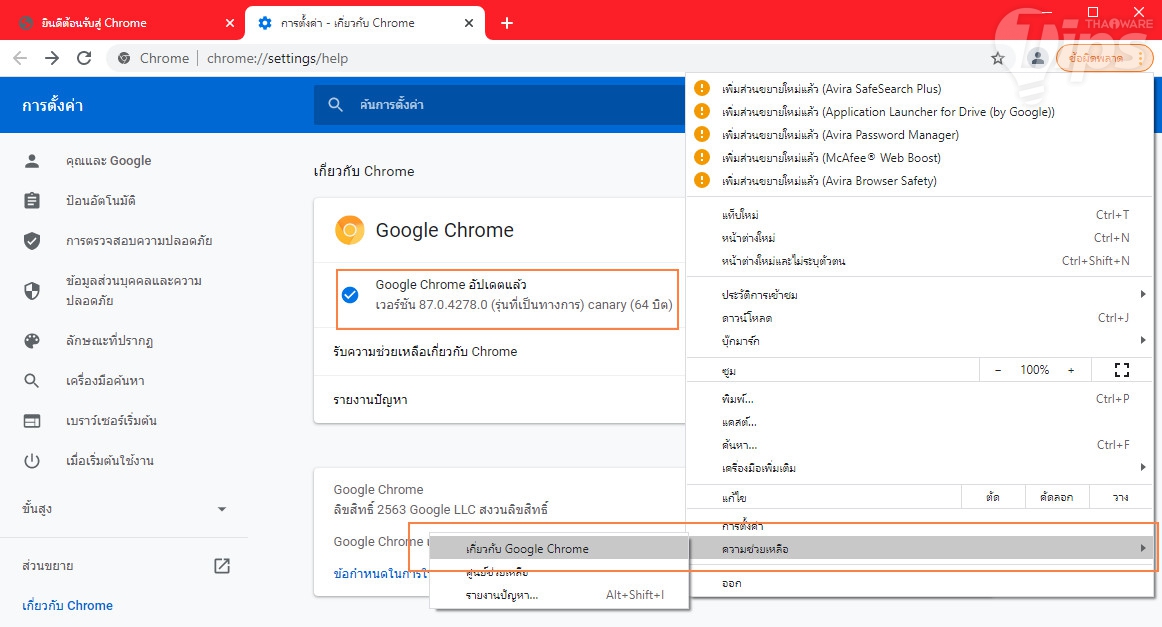Click the bookmark star icon in address bar
The height and width of the screenshot is (627, 1162).
point(997,58)
